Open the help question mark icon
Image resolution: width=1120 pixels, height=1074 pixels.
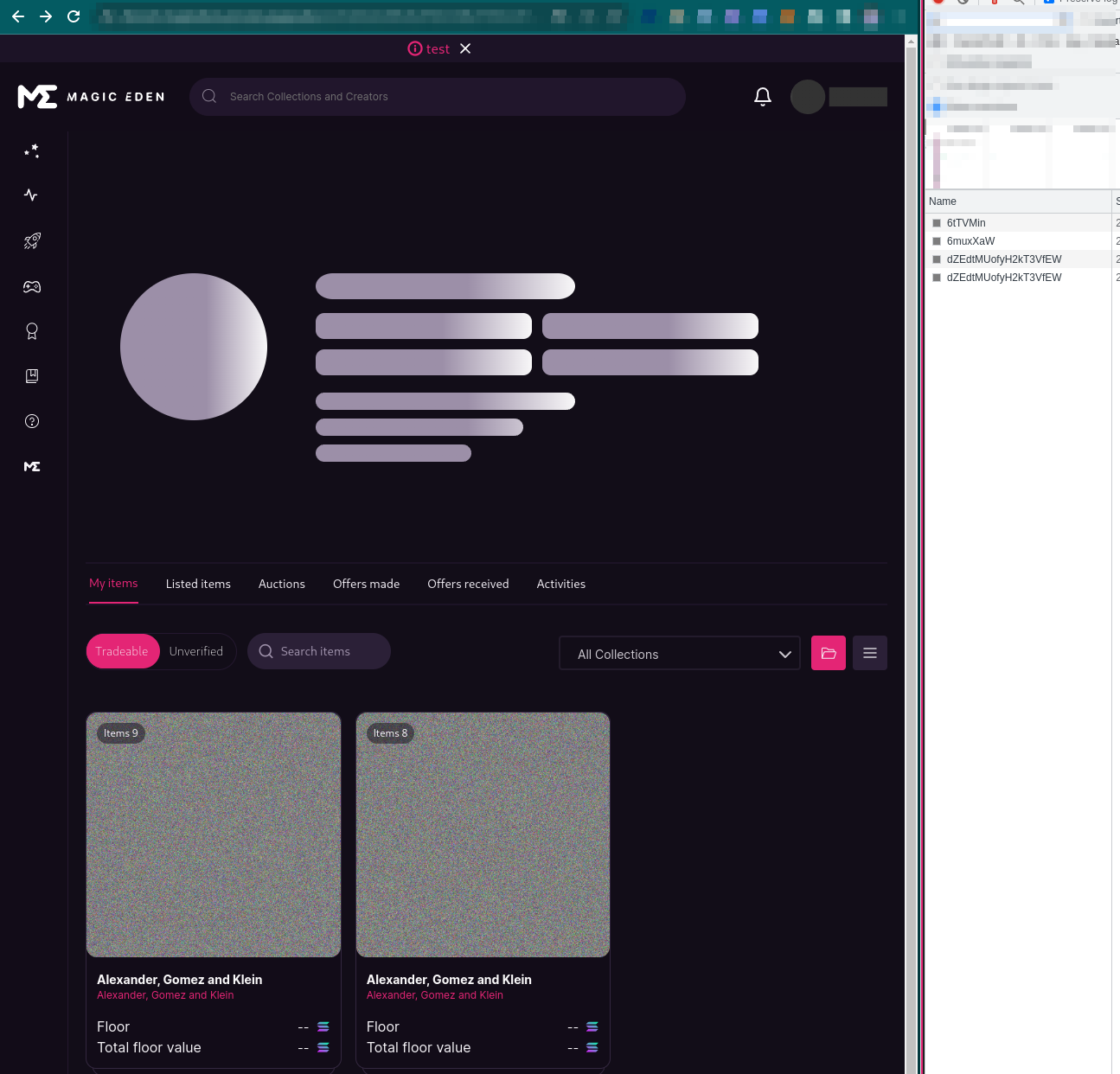coord(32,421)
